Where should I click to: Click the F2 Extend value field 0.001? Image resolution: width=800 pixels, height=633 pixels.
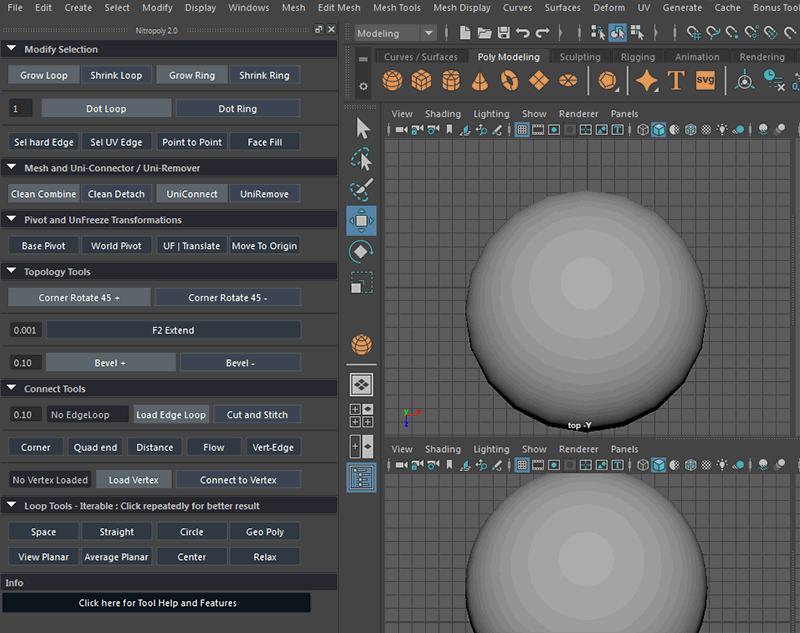coord(26,330)
